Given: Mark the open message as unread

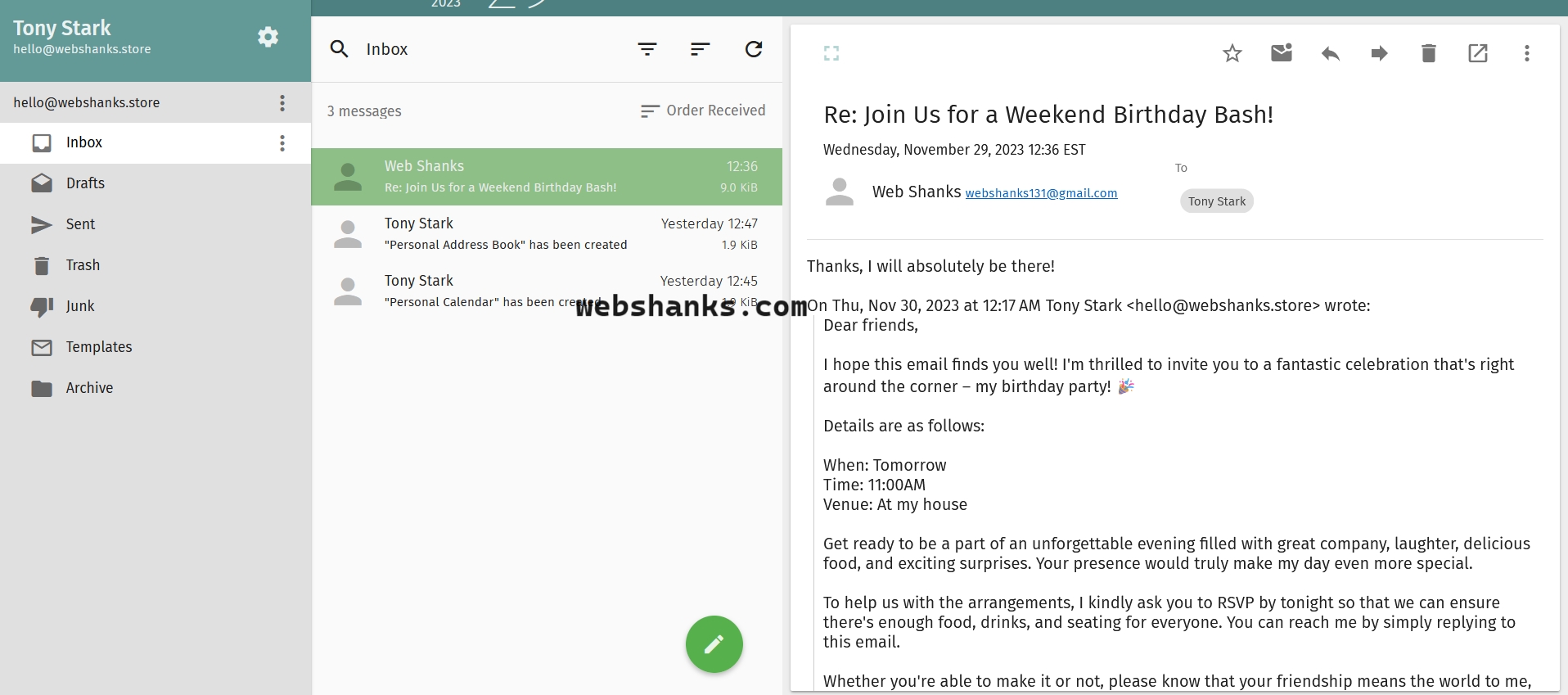Looking at the screenshot, I should tap(1281, 54).
